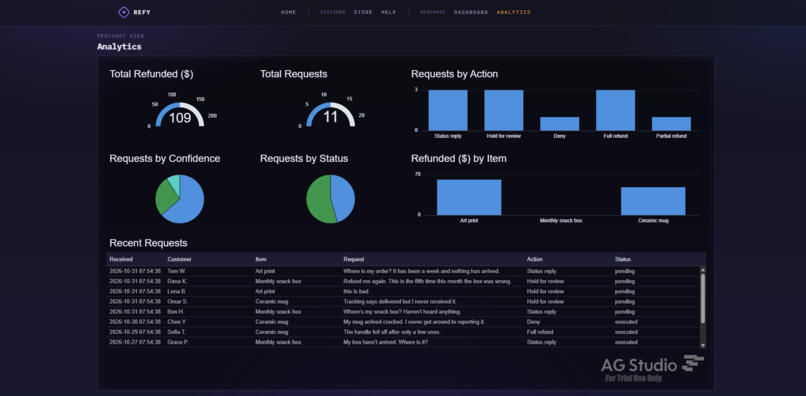Click the 2026-10-29 07:54:38 received cell

[135, 332]
